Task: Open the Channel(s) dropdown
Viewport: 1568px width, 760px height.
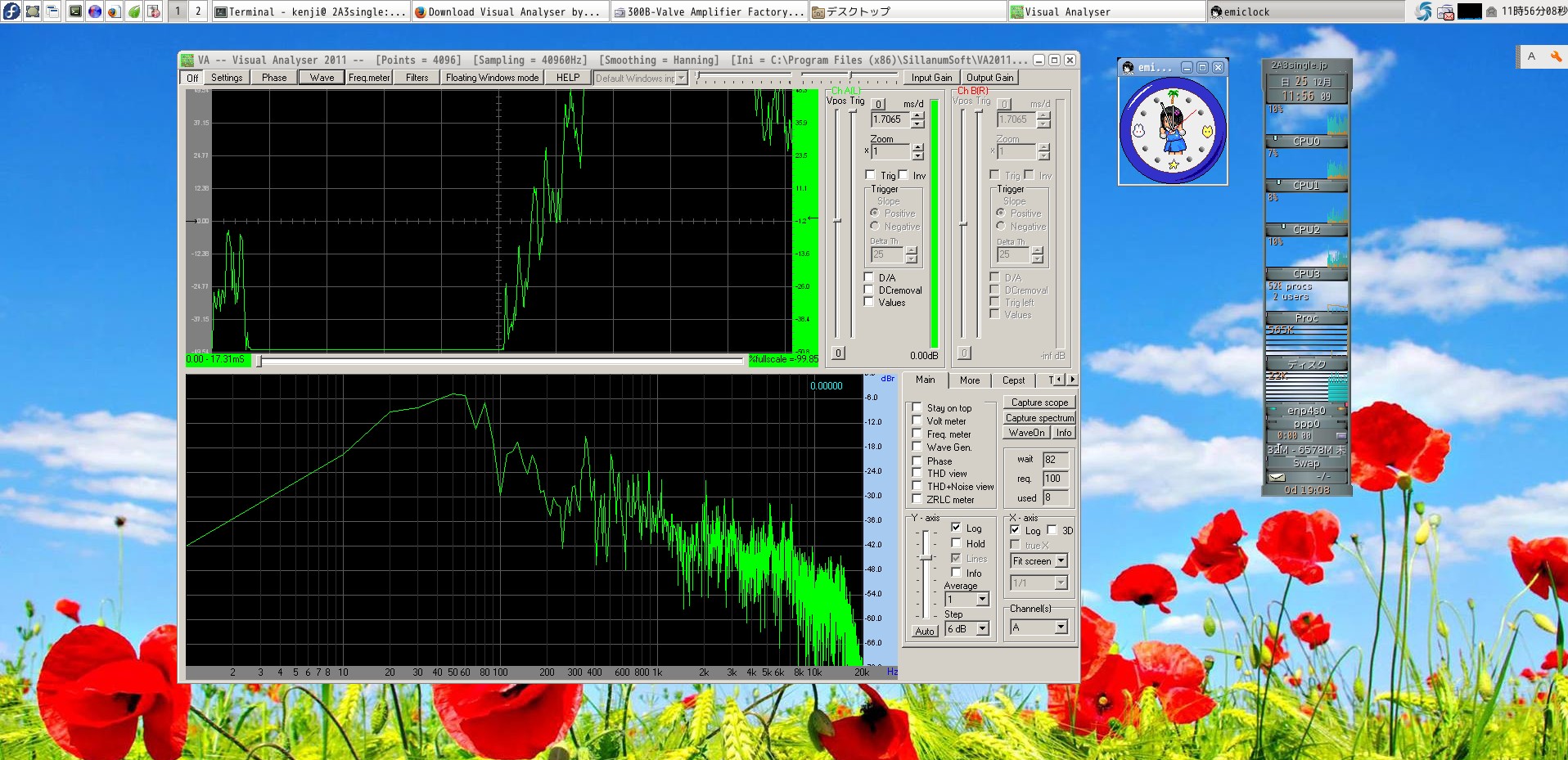Action: coord(1061,627)
